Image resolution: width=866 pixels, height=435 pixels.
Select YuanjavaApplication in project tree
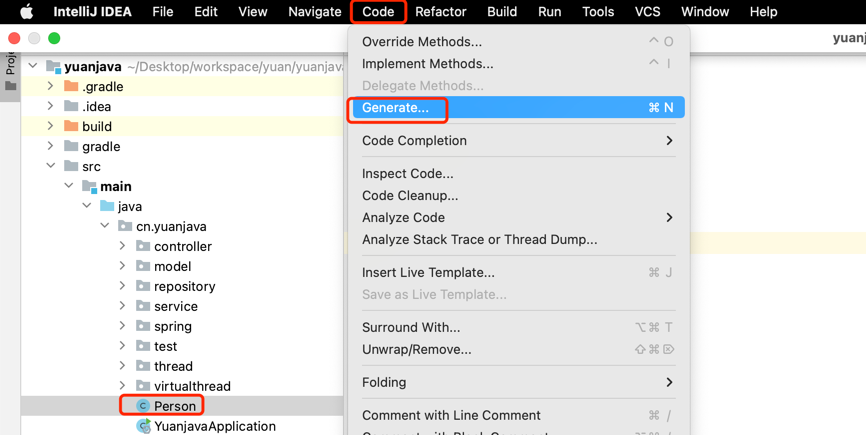click(x=215, y=426)
